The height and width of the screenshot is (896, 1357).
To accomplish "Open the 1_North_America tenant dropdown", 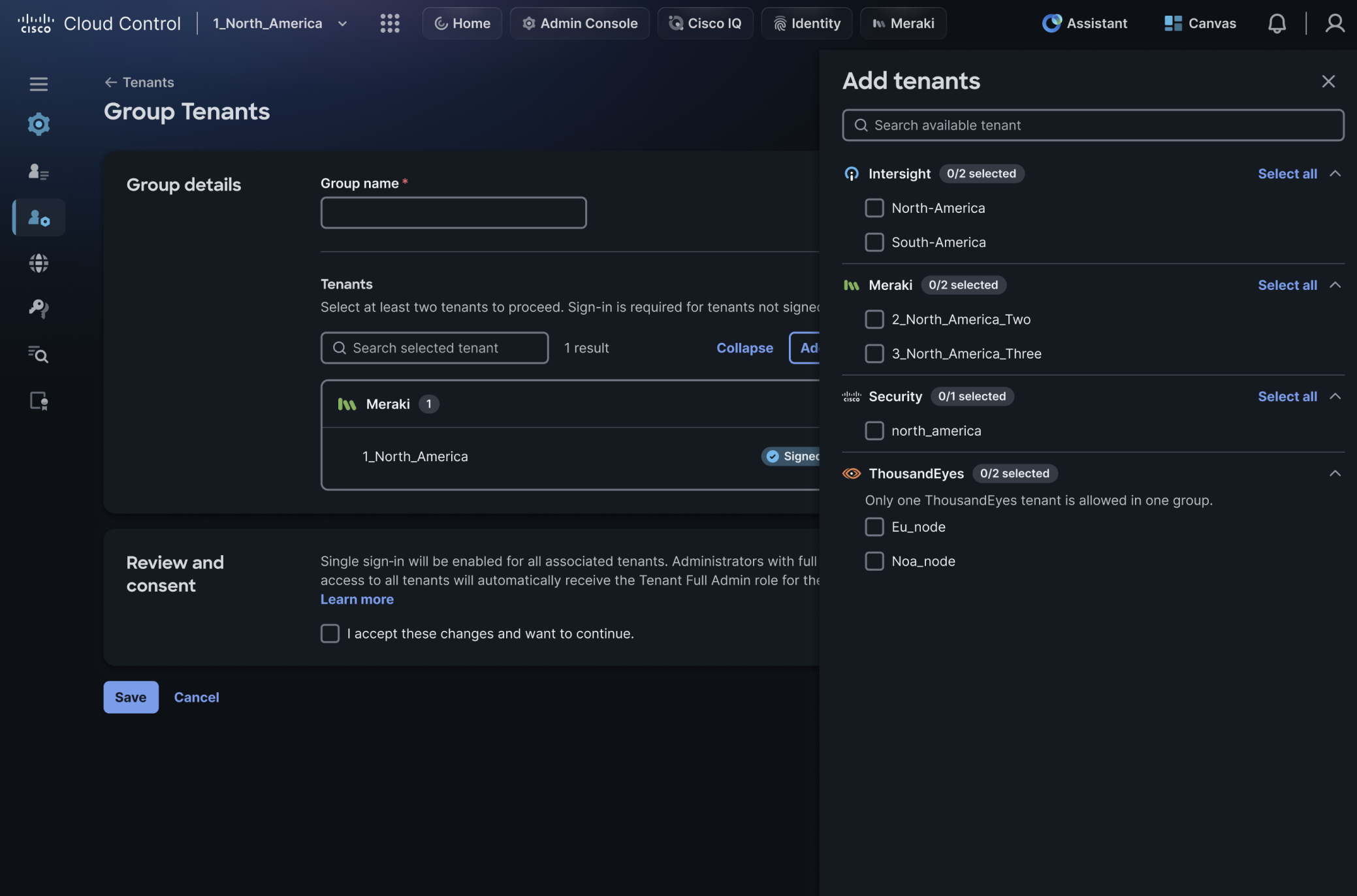I will [x=280, y=24].
